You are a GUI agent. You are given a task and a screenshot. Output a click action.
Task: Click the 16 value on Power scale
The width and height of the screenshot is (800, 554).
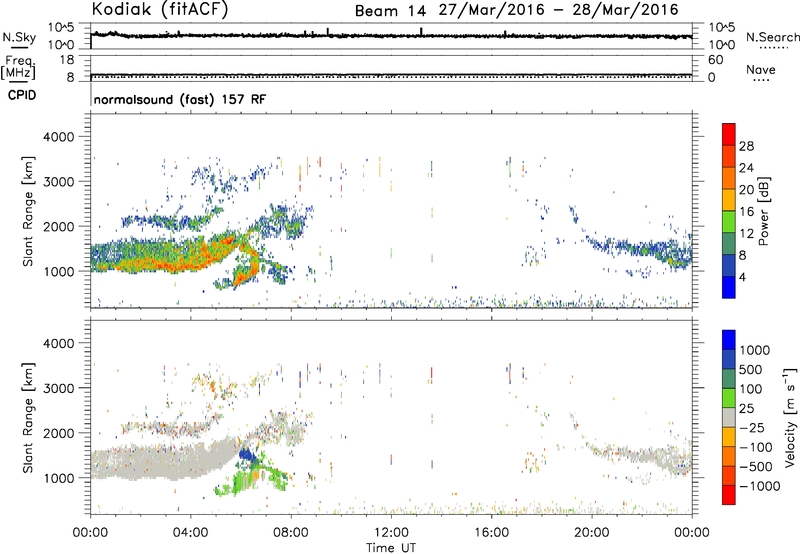[x=746, y=212]
